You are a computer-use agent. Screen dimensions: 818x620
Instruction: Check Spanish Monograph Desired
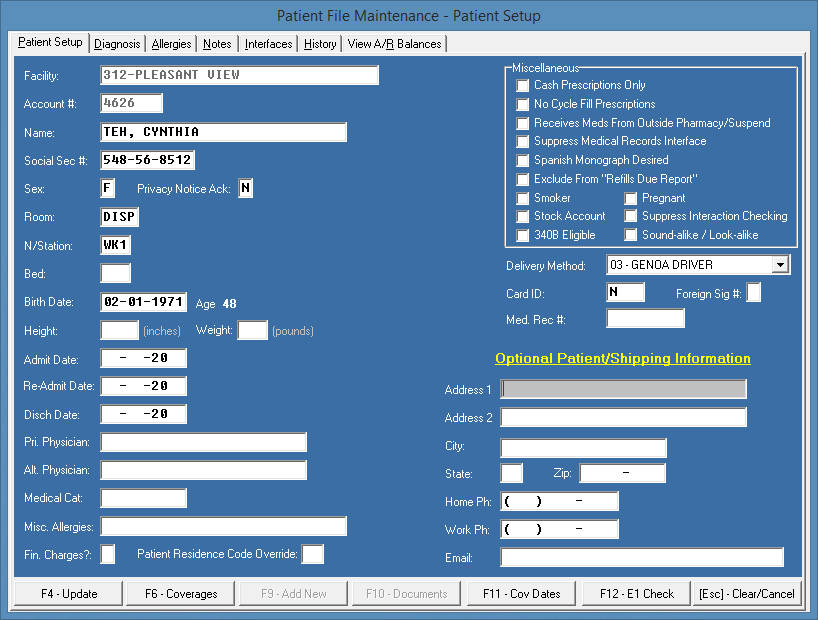523,160
